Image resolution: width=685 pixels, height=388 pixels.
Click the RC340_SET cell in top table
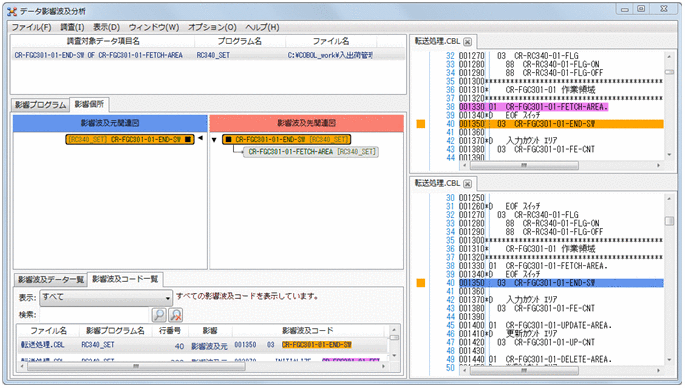coord(213,55)
